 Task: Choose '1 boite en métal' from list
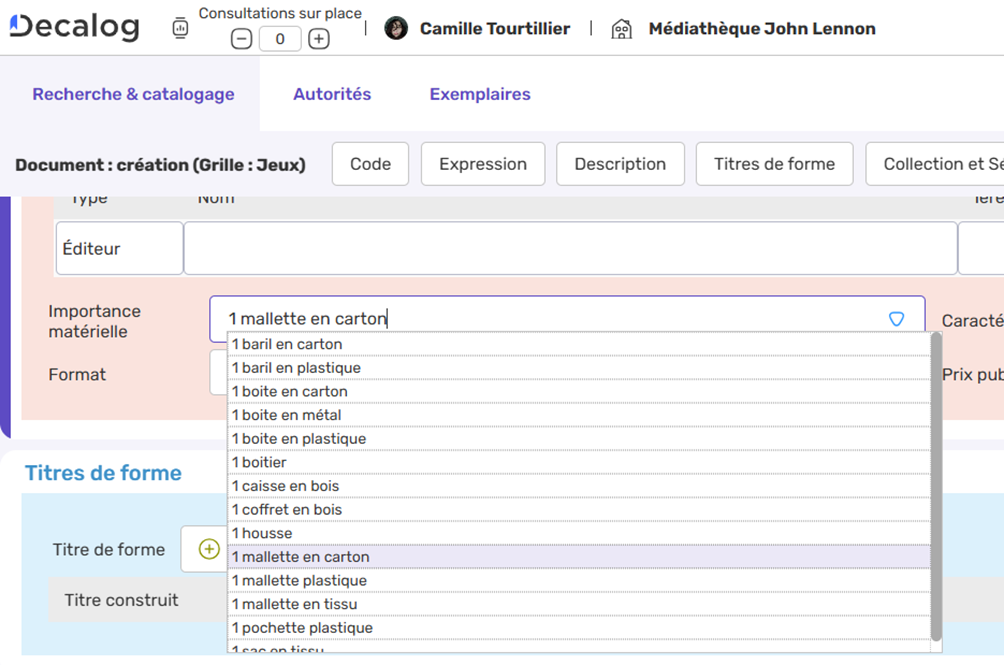pos(286,415)
